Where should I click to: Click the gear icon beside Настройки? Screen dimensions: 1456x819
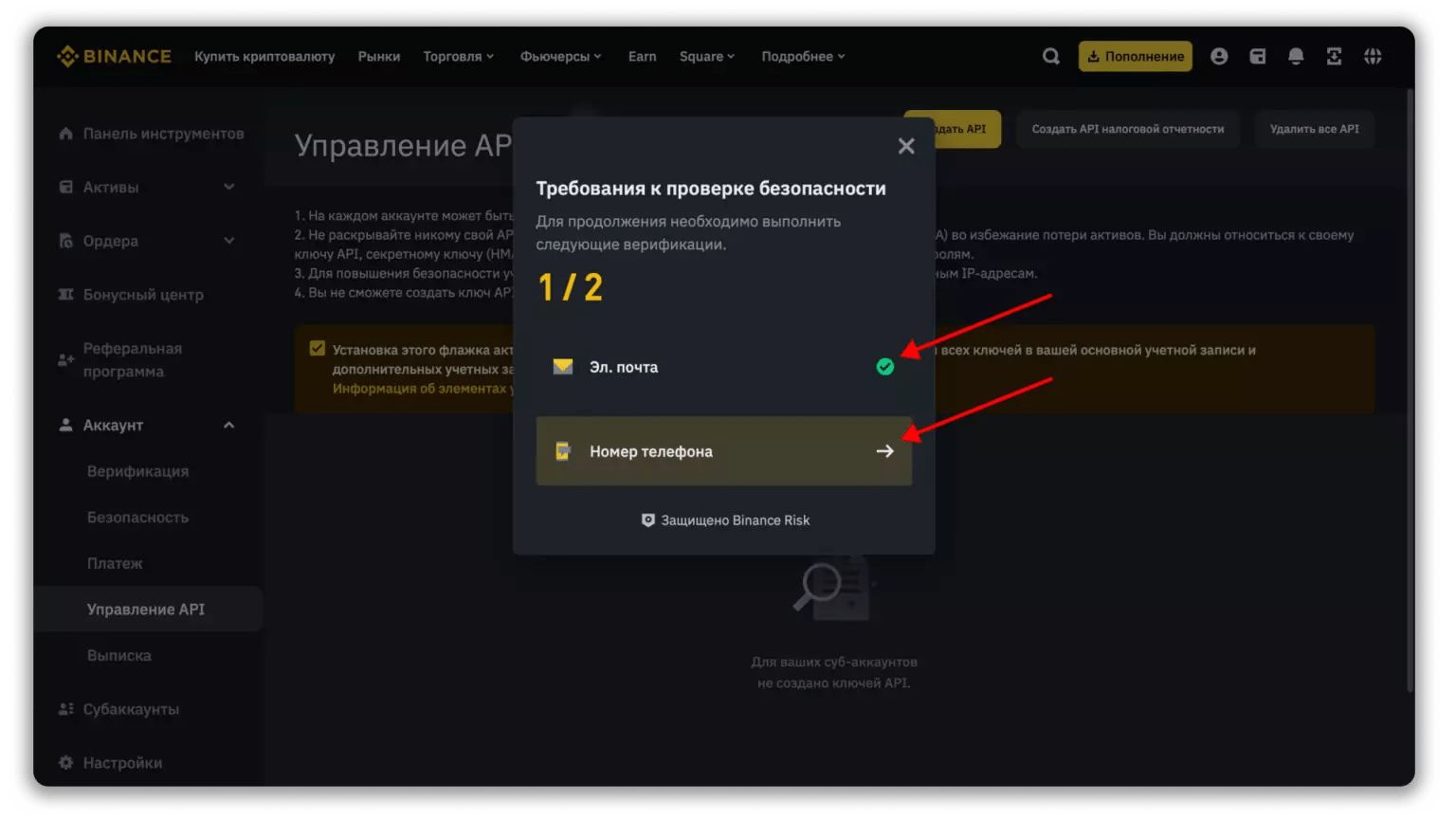[65, 762]
